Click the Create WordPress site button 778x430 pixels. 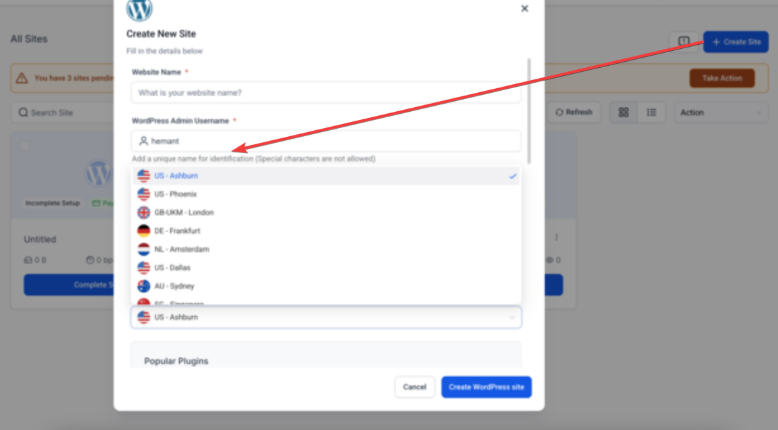[486, 387]
